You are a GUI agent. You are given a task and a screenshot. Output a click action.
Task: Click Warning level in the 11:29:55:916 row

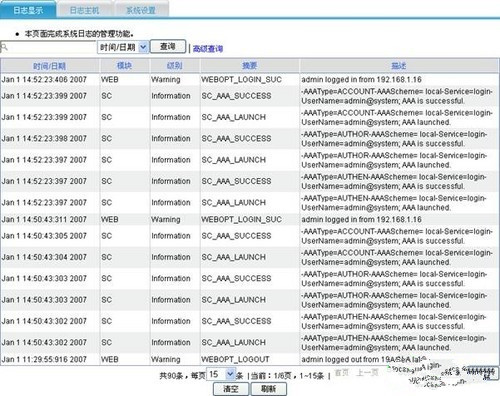(x=166, y=359)
